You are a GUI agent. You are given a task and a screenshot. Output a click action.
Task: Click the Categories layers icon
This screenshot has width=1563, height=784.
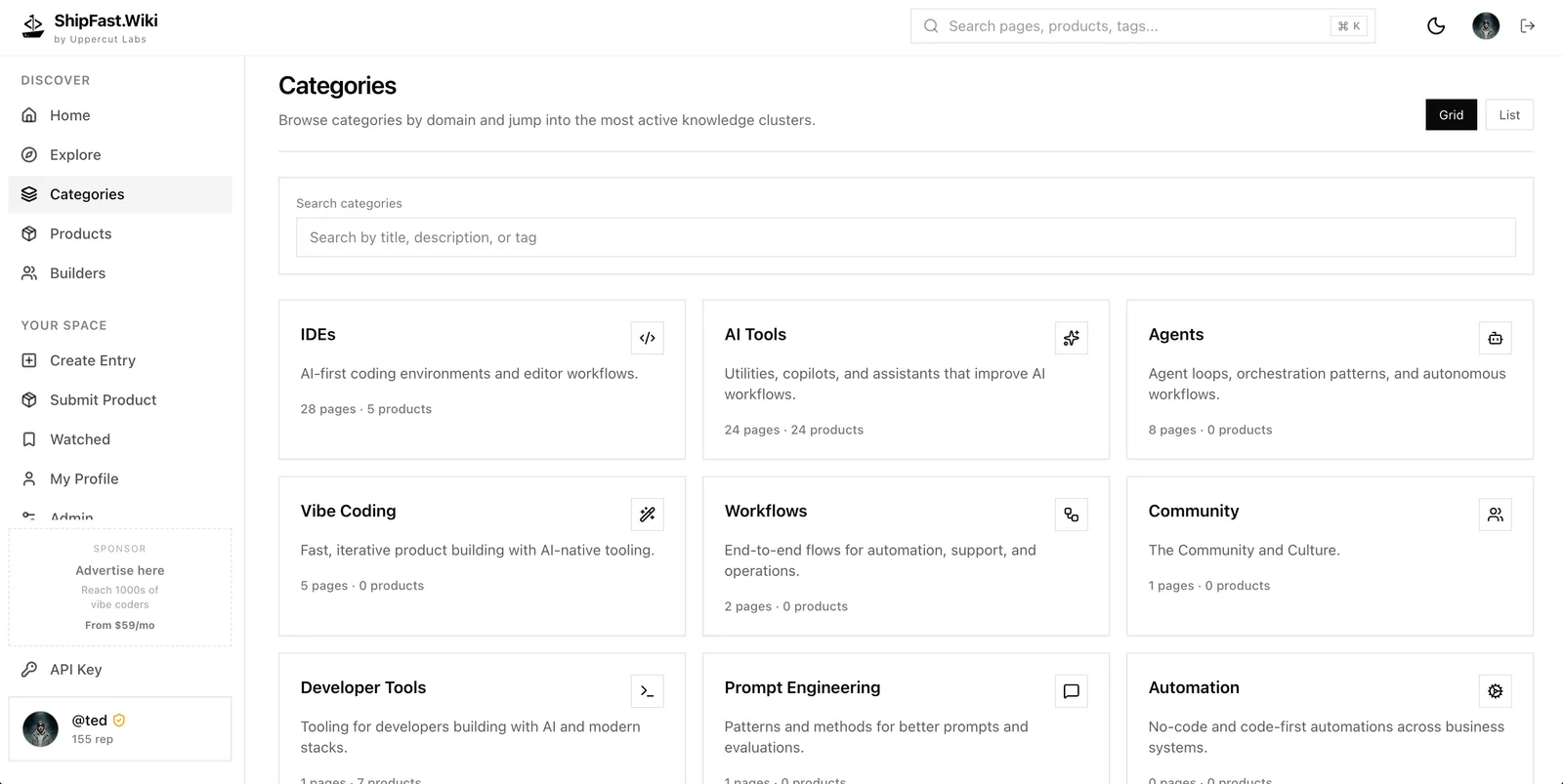[x=29, y=194]
